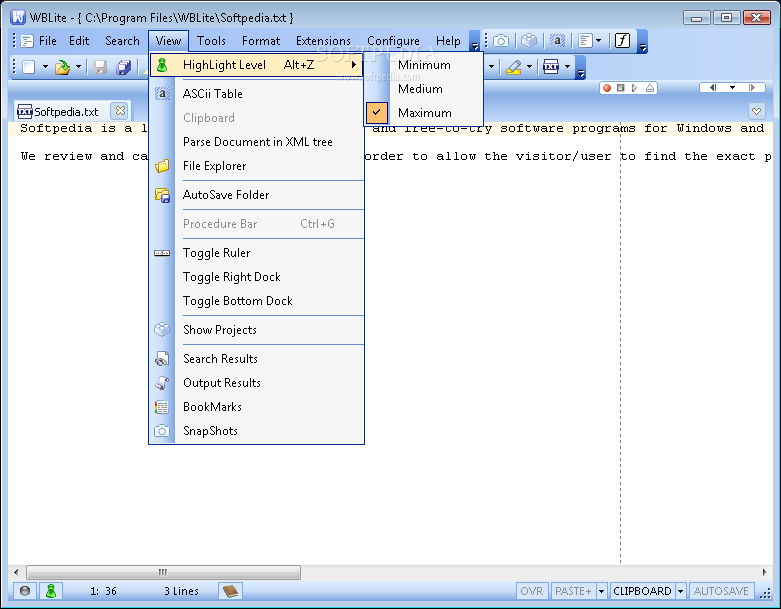The width and height of the screenshot is (781, 609).
Task: Click the brown book status bar icon
Action: 230,591
